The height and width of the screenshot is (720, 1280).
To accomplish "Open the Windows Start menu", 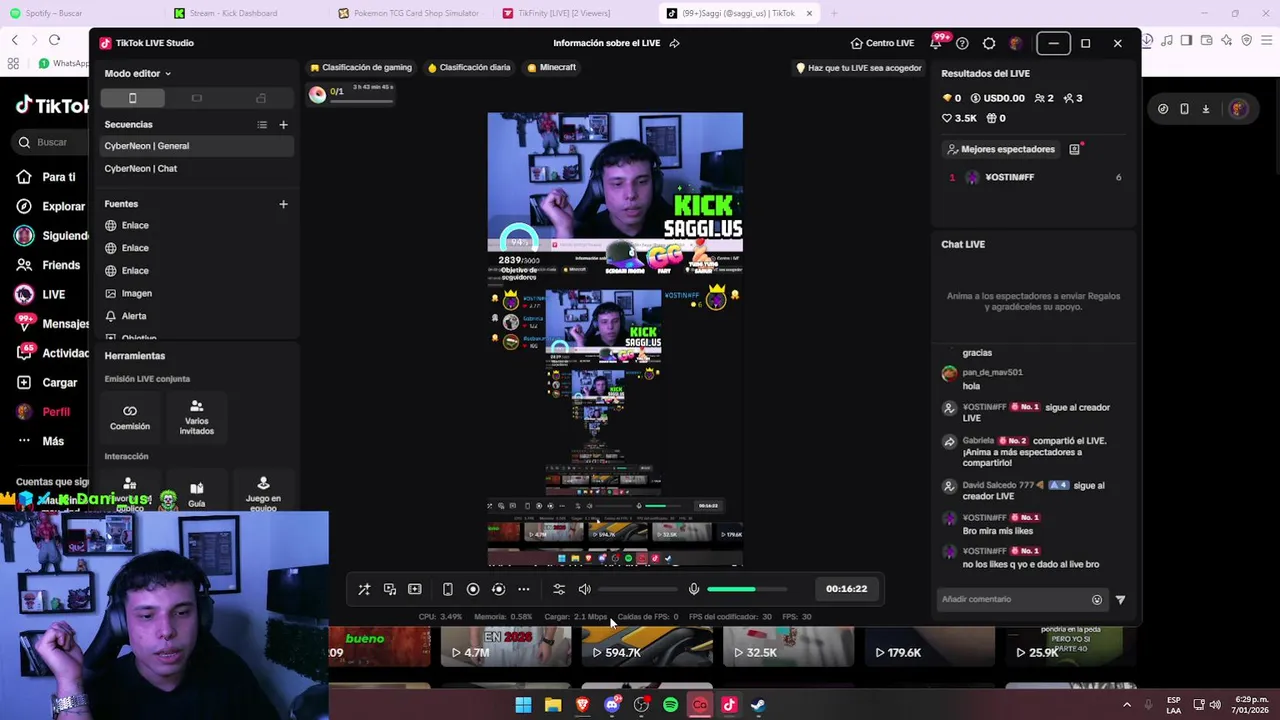I will (x=523, y=705).
